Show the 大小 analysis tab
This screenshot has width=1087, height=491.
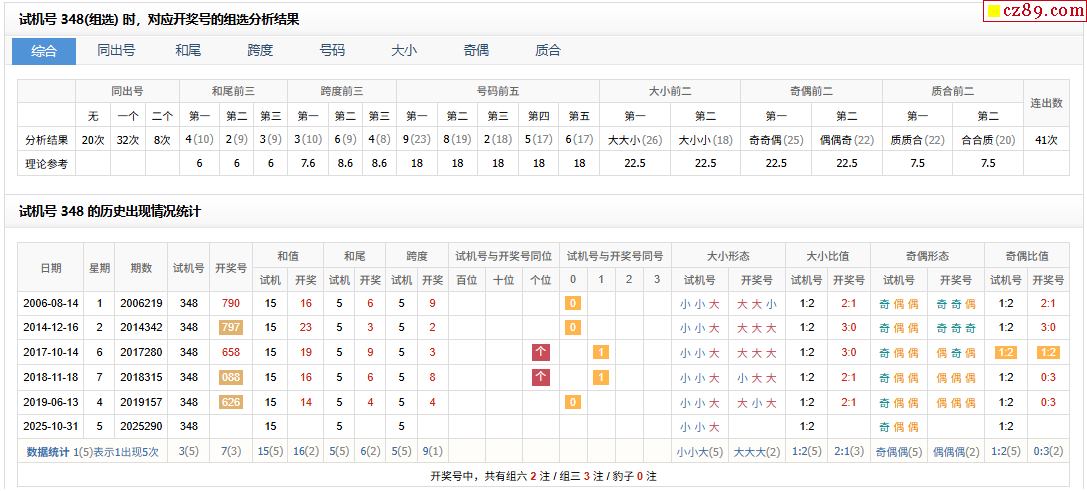404,51
